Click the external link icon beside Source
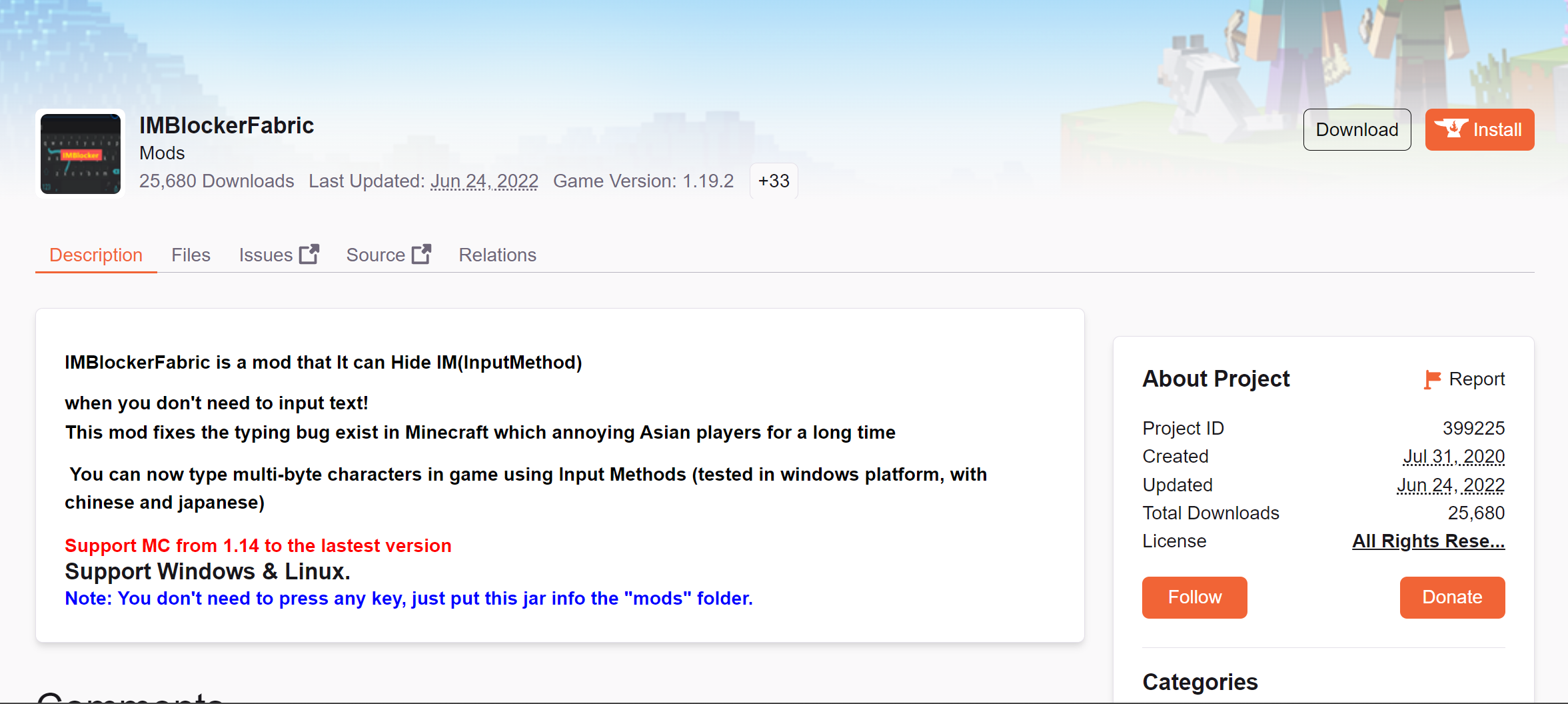Viewport: 1568px width, 704px height. [x=421, y=254]
